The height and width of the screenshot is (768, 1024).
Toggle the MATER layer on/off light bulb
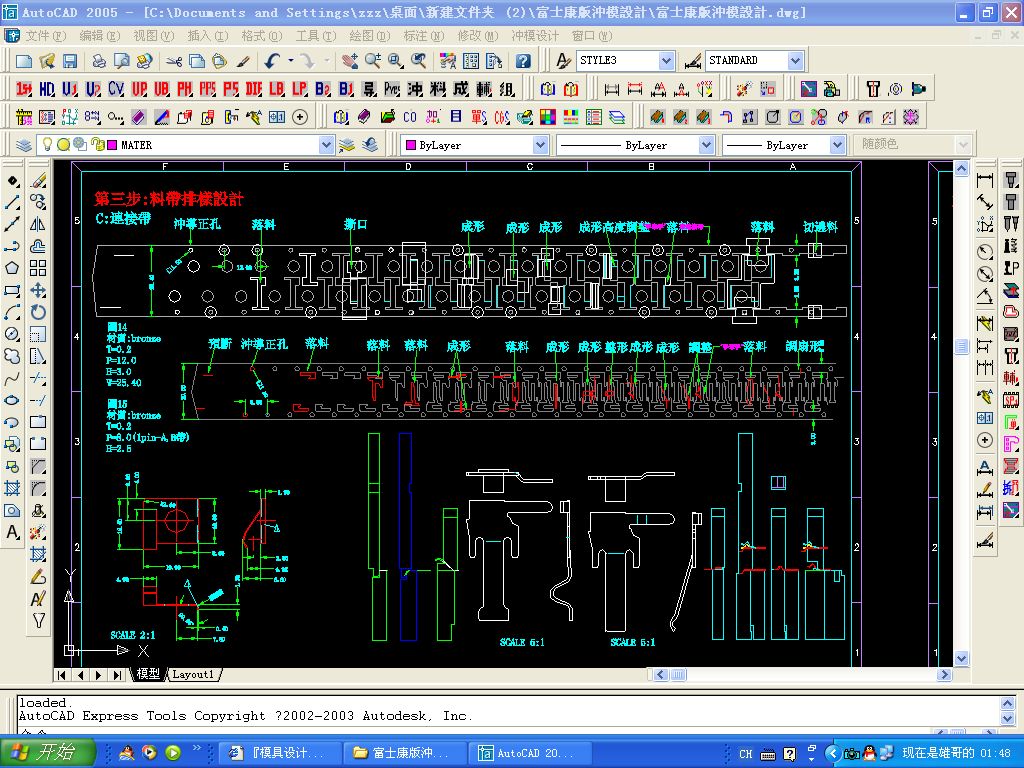pyautogui.click(x=47, y=144)
